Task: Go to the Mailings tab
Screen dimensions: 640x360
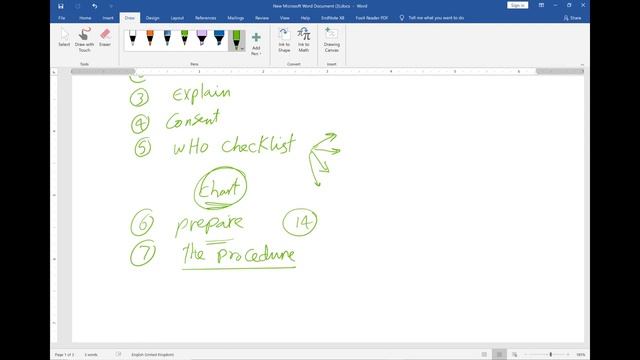Action: 236,18
